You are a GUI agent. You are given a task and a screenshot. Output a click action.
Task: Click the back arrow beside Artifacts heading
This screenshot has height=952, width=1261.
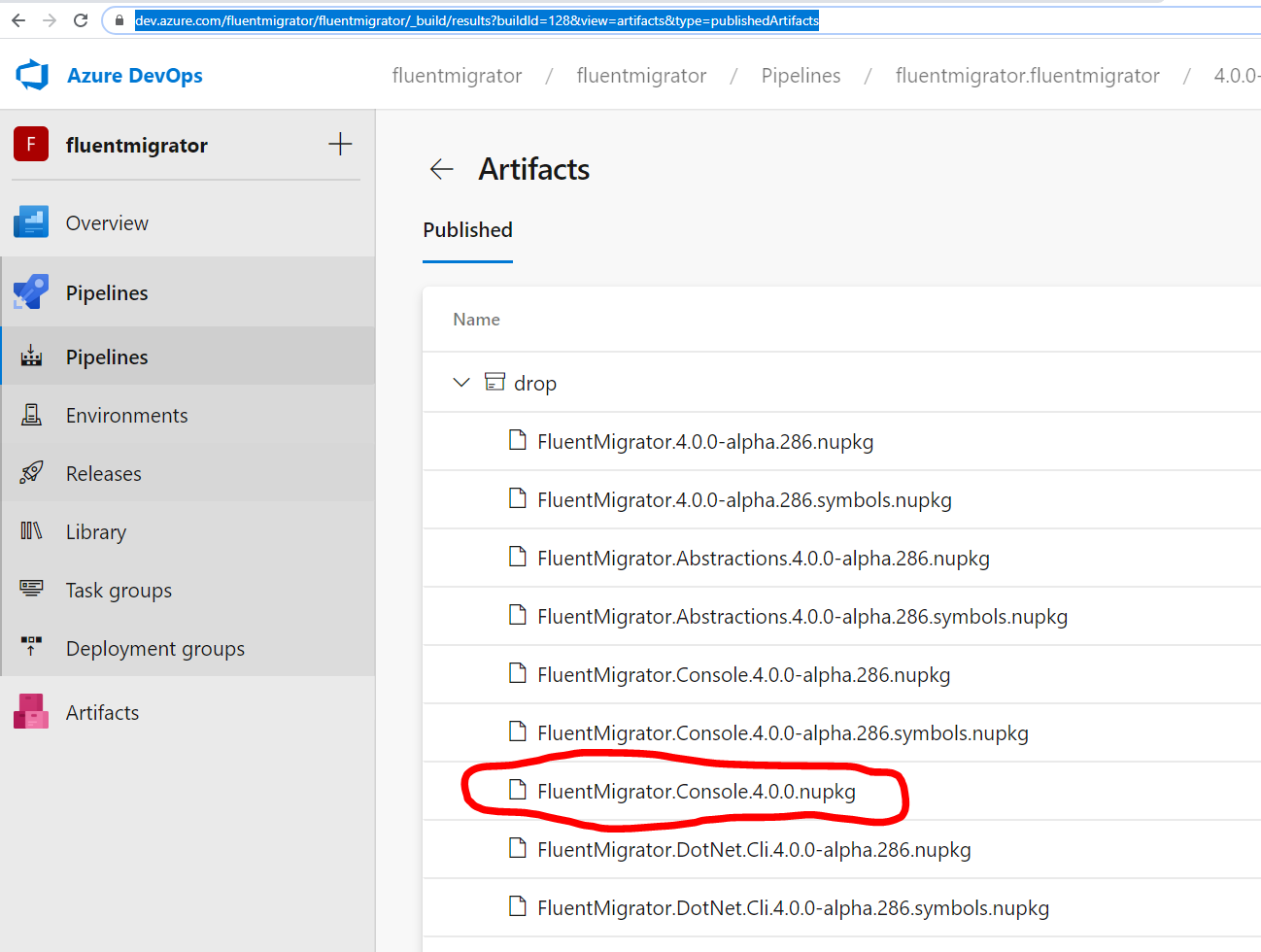(x=442, y=168)
